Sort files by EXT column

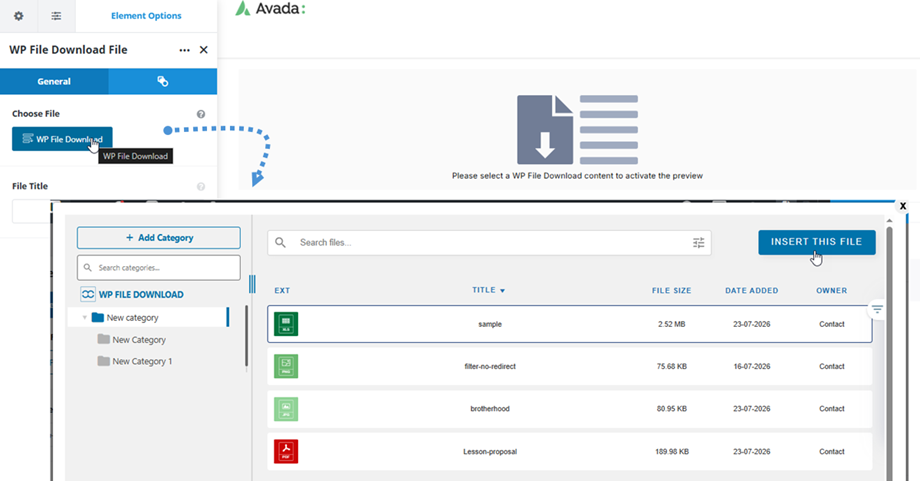click(x=282, y=290)
